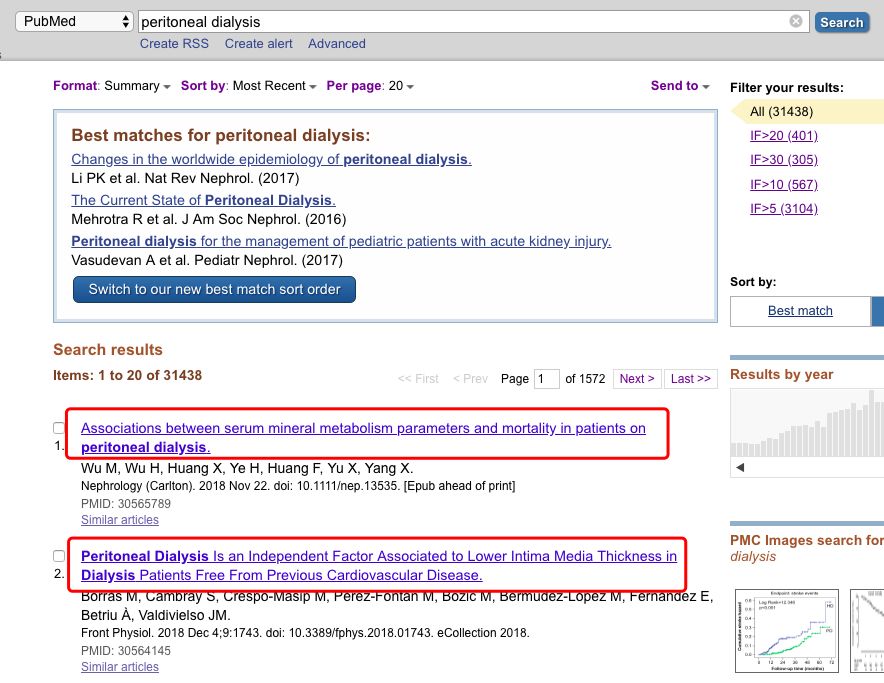Click the Results by year bar chart
The height and width of the screenshot is (683, 884).
point(807,423)
